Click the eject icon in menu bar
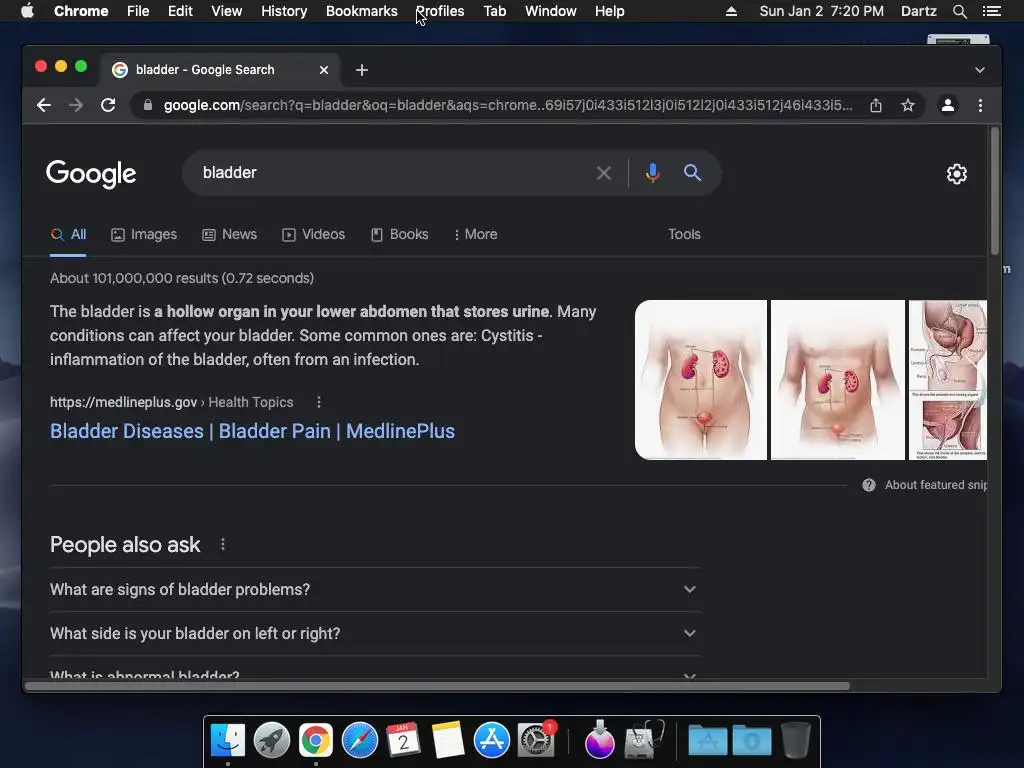This screenshot has height=768, width=1024. coord(731,11)
